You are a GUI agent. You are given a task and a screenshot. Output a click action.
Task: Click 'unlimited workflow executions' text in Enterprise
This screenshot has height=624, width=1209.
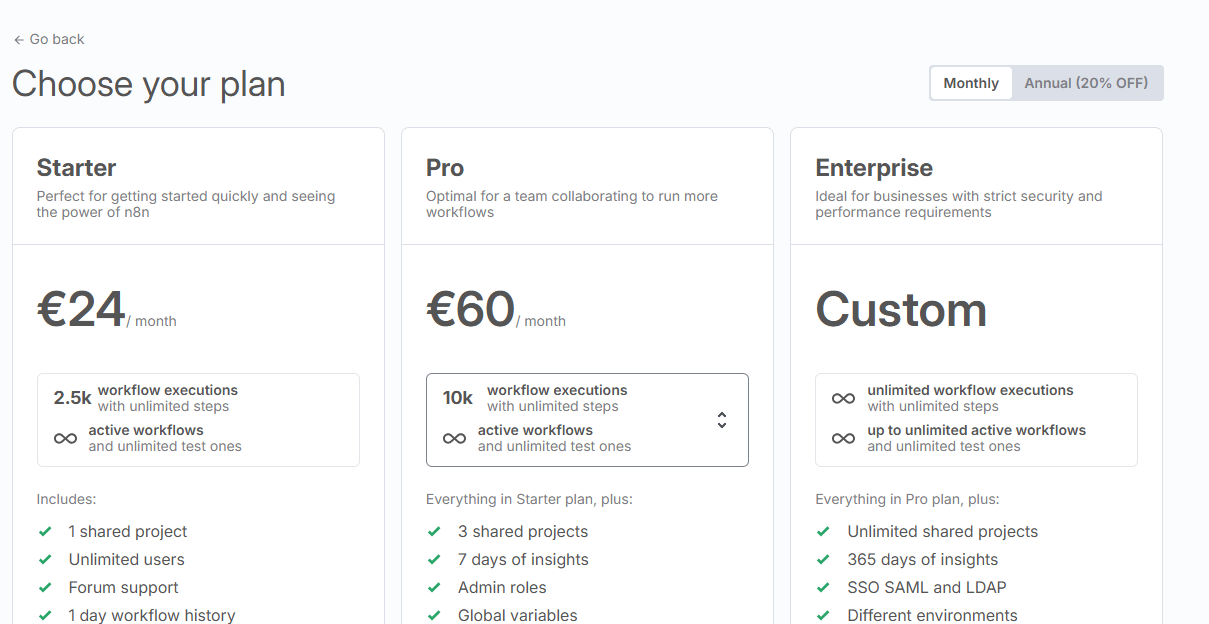[x=970, y=390]
